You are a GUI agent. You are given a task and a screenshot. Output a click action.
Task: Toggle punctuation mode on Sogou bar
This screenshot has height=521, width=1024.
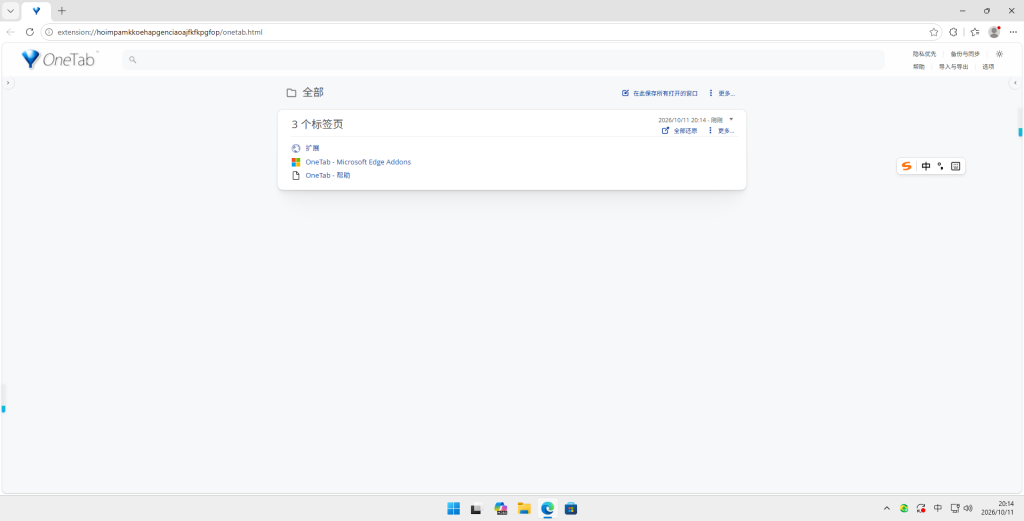(940, 166)
